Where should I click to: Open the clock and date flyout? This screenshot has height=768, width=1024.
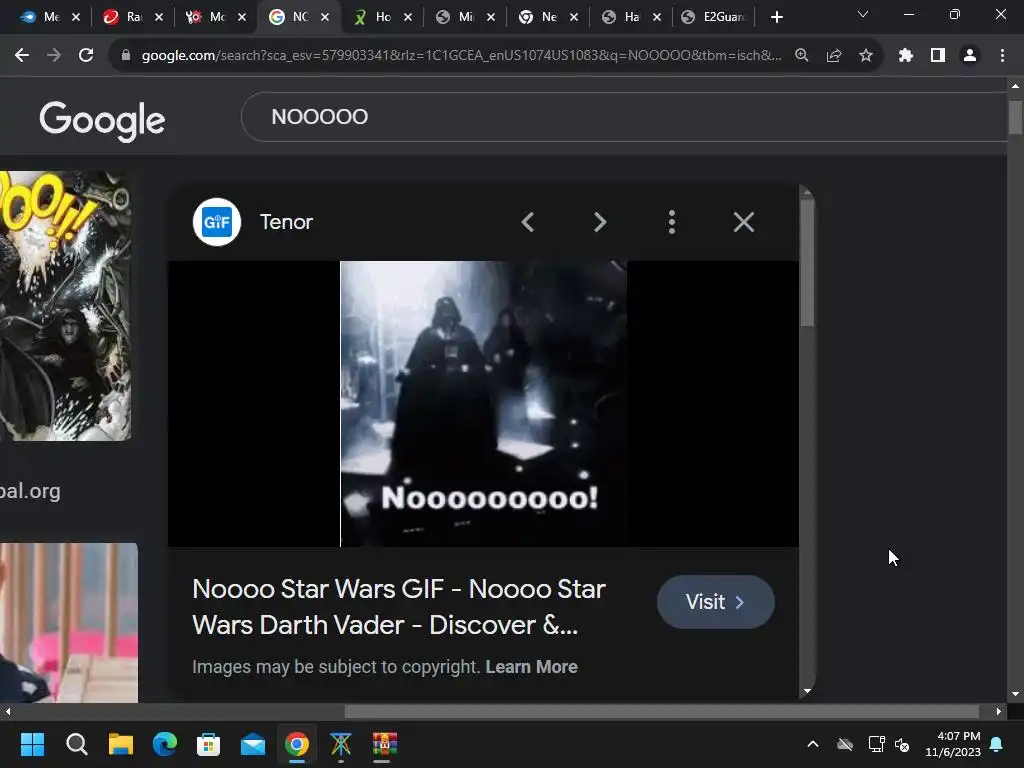click(x=953, y=744)
